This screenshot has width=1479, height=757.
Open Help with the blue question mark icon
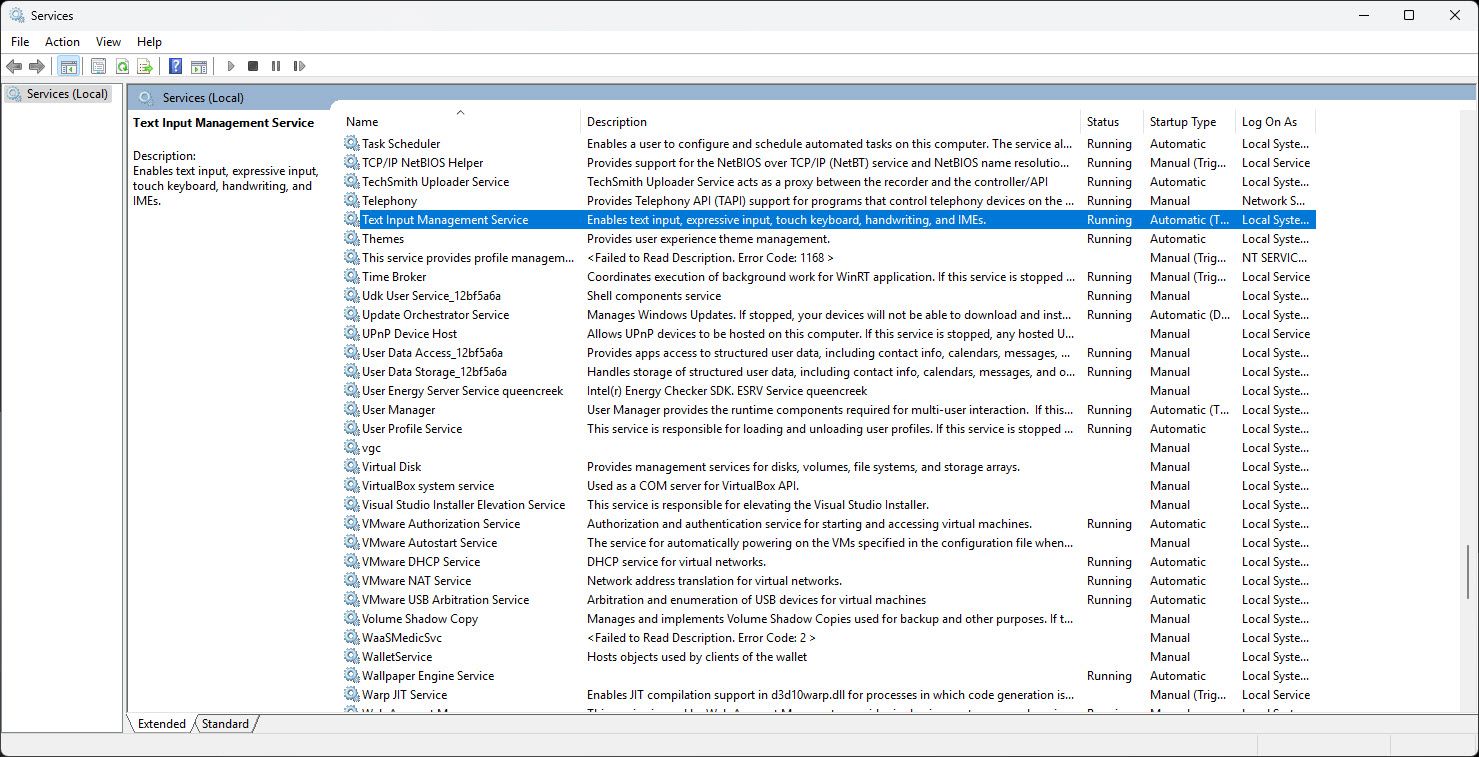tap(175, 66)
